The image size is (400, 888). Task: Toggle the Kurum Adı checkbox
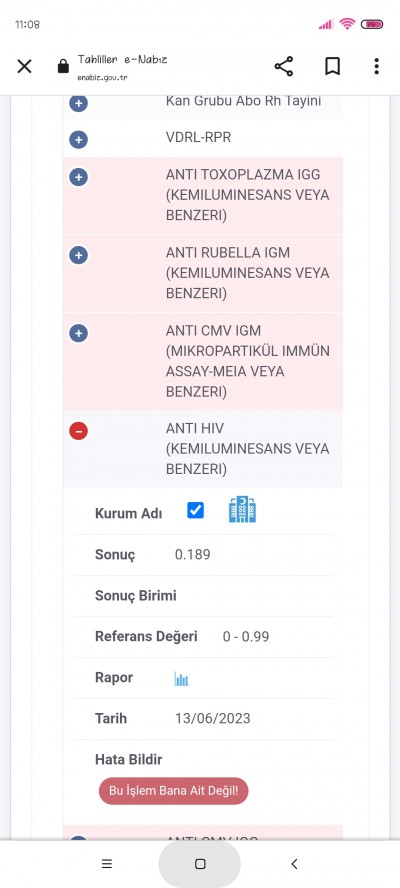(195, 510)
